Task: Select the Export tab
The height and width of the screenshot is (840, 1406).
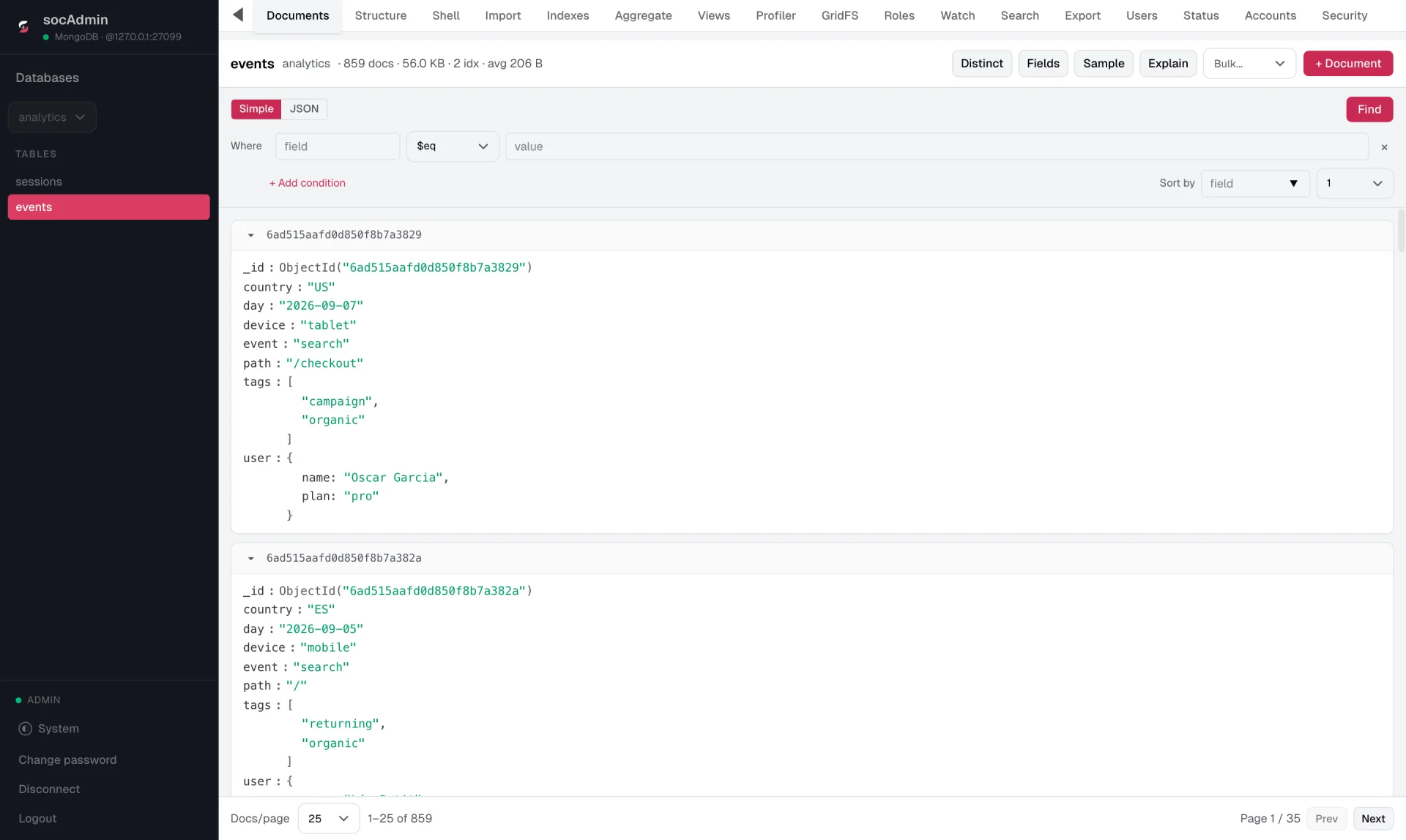Action: tap(1082, 16)
